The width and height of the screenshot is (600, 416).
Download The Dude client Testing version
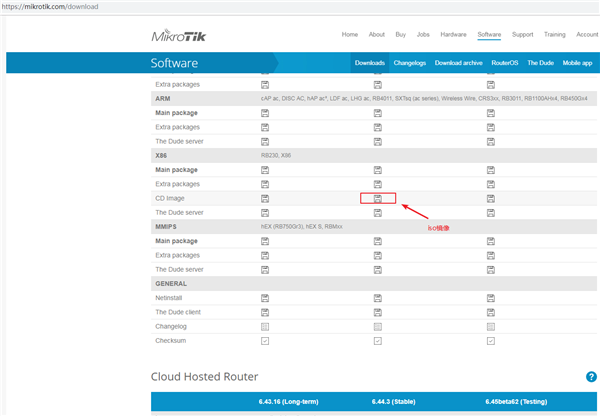pyautogui.click(x=491, y=312)
